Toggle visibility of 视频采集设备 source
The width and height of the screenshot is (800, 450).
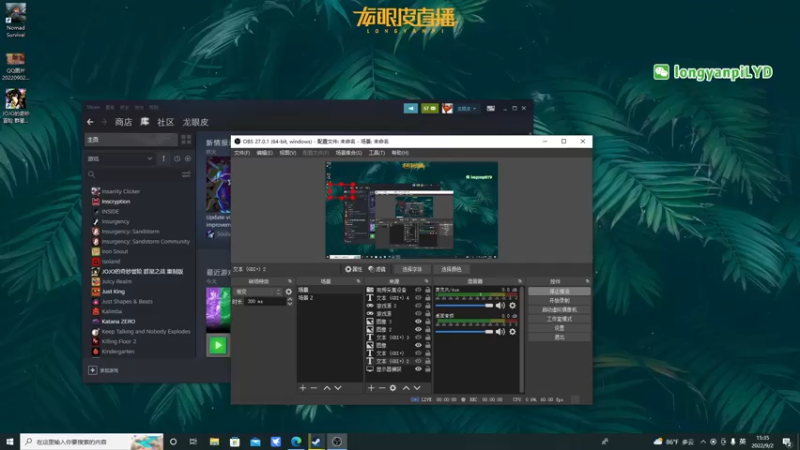click(418, 290)
